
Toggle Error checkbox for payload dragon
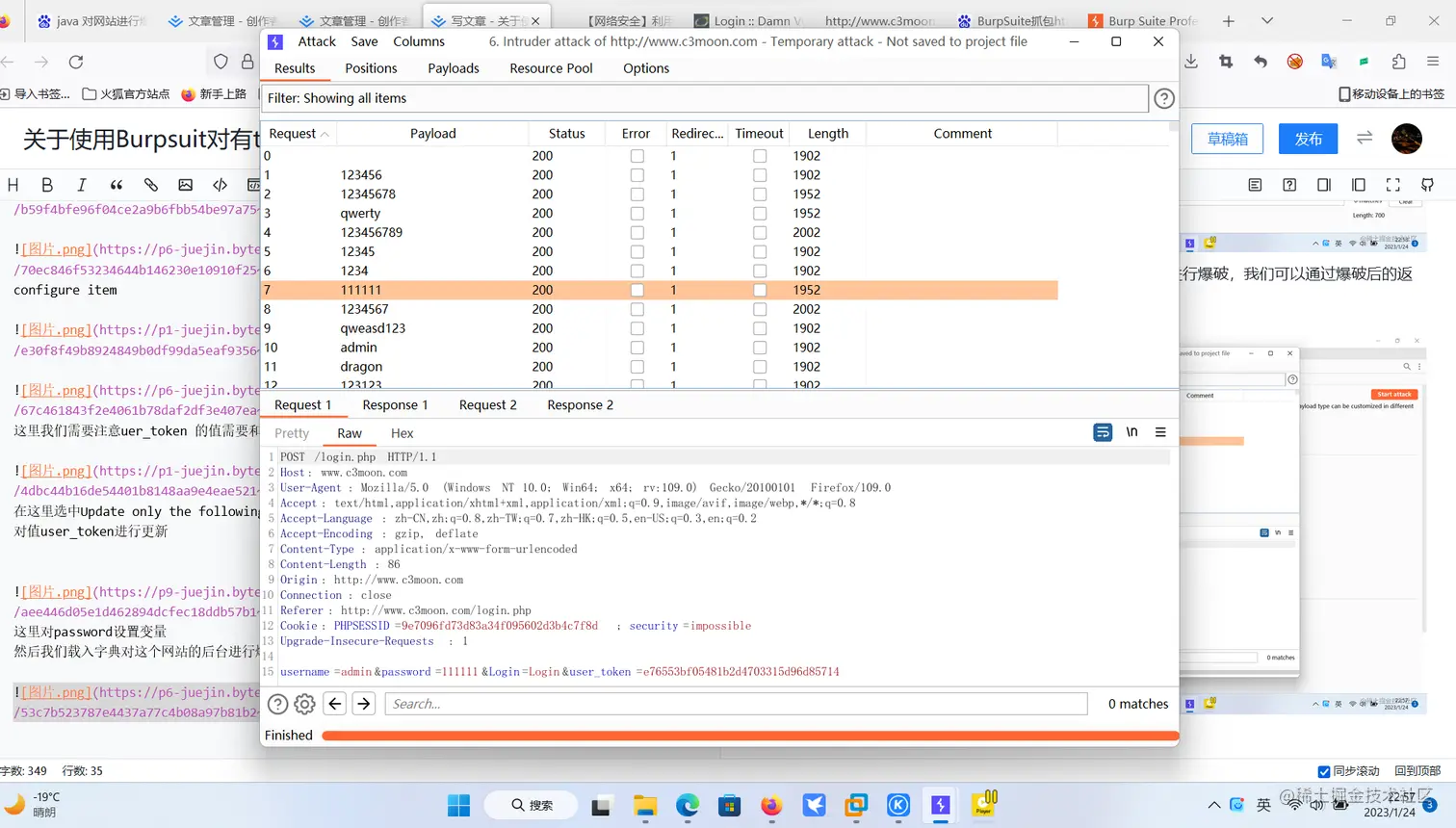click(x=637, y=367)
